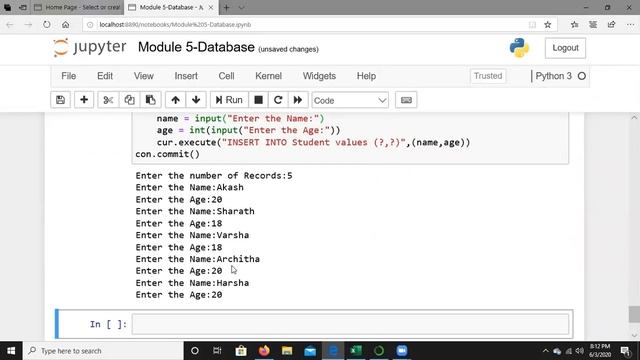640x360 pixels.
Task: Click the page vertical scrollbar thumb
Action: pyautogui.click(x=634, y=314)
